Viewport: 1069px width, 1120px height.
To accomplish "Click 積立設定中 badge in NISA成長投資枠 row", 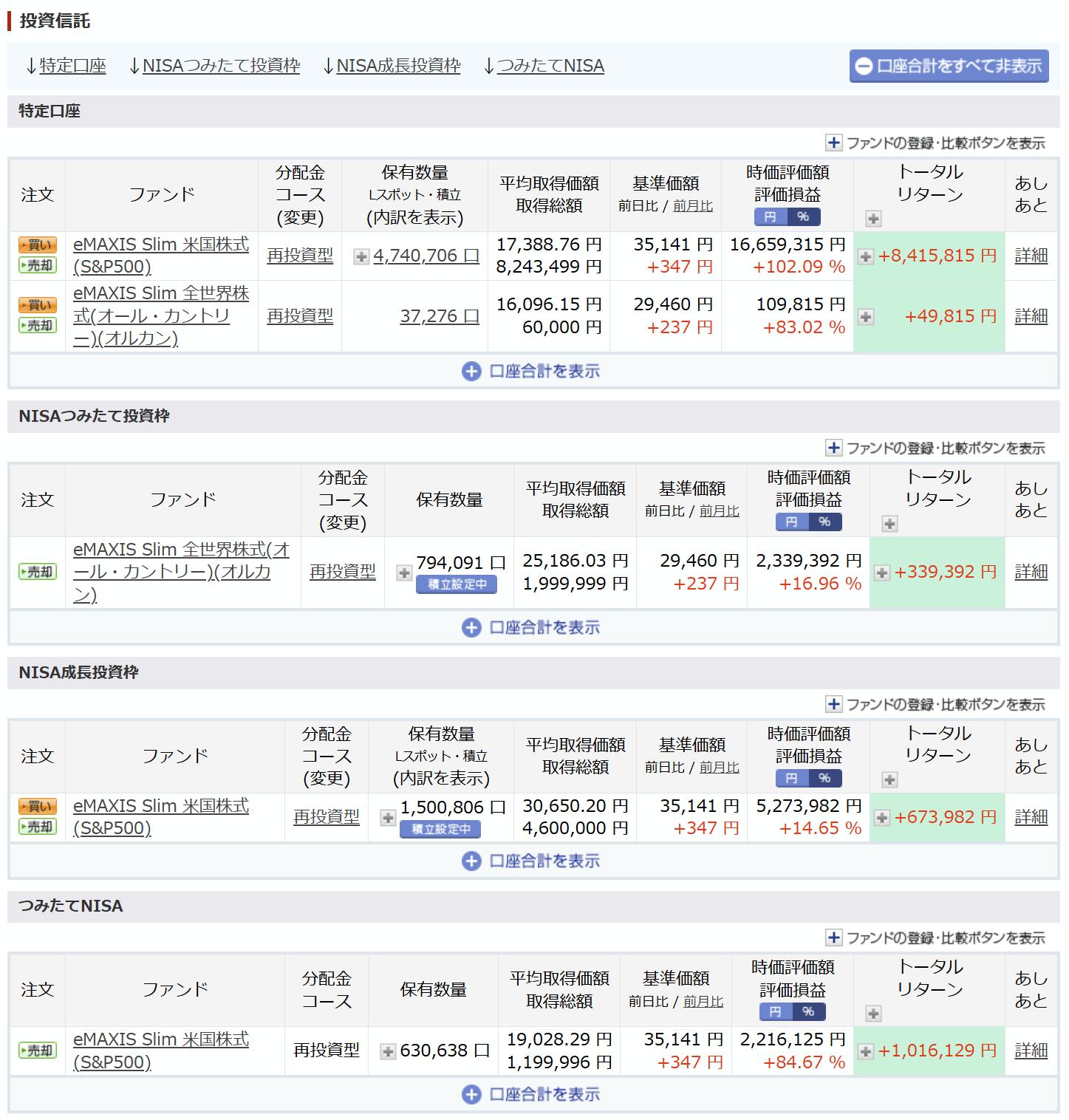I will [x=440, y=830].
